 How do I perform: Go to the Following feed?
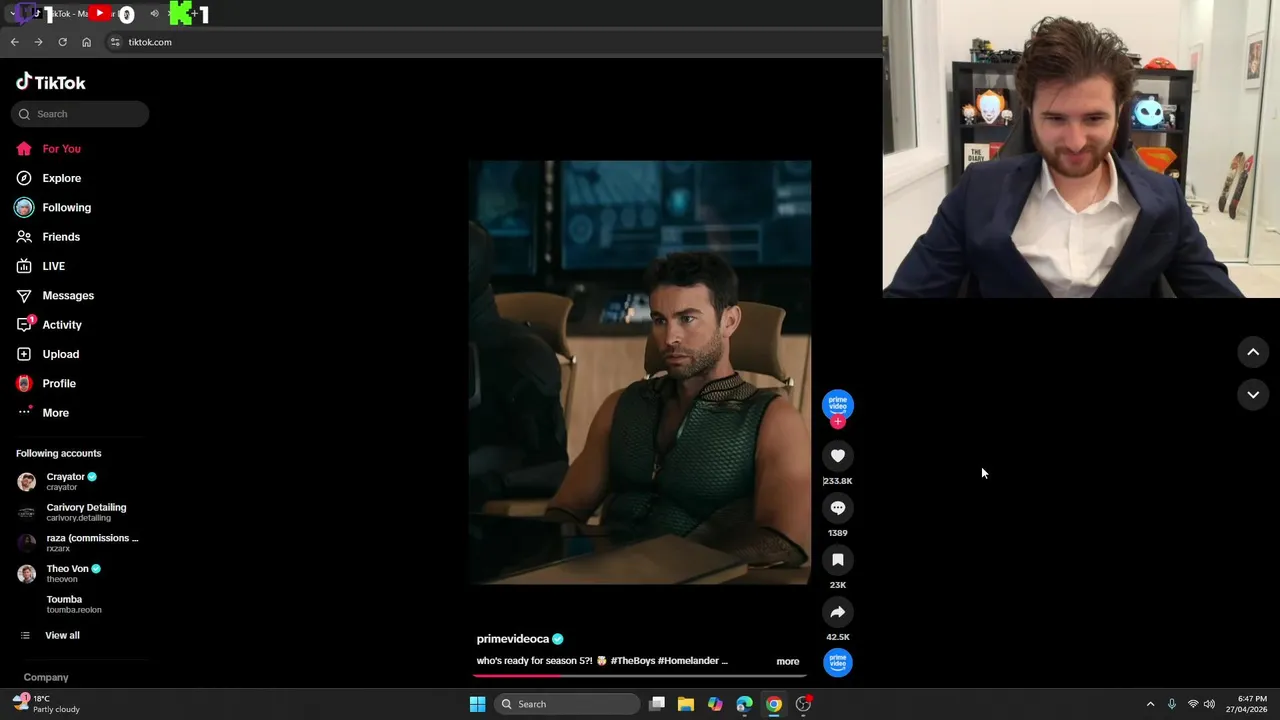(x=53, y=207)
